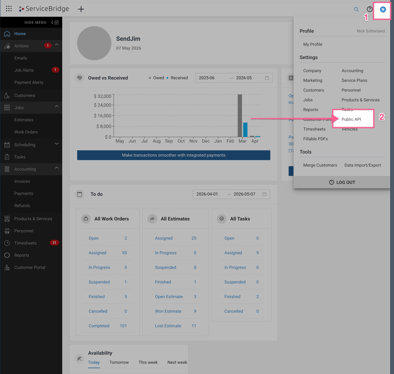Select the Tomorrow availability tab
The image size is (394, 374).
click(x=119, y=362)
